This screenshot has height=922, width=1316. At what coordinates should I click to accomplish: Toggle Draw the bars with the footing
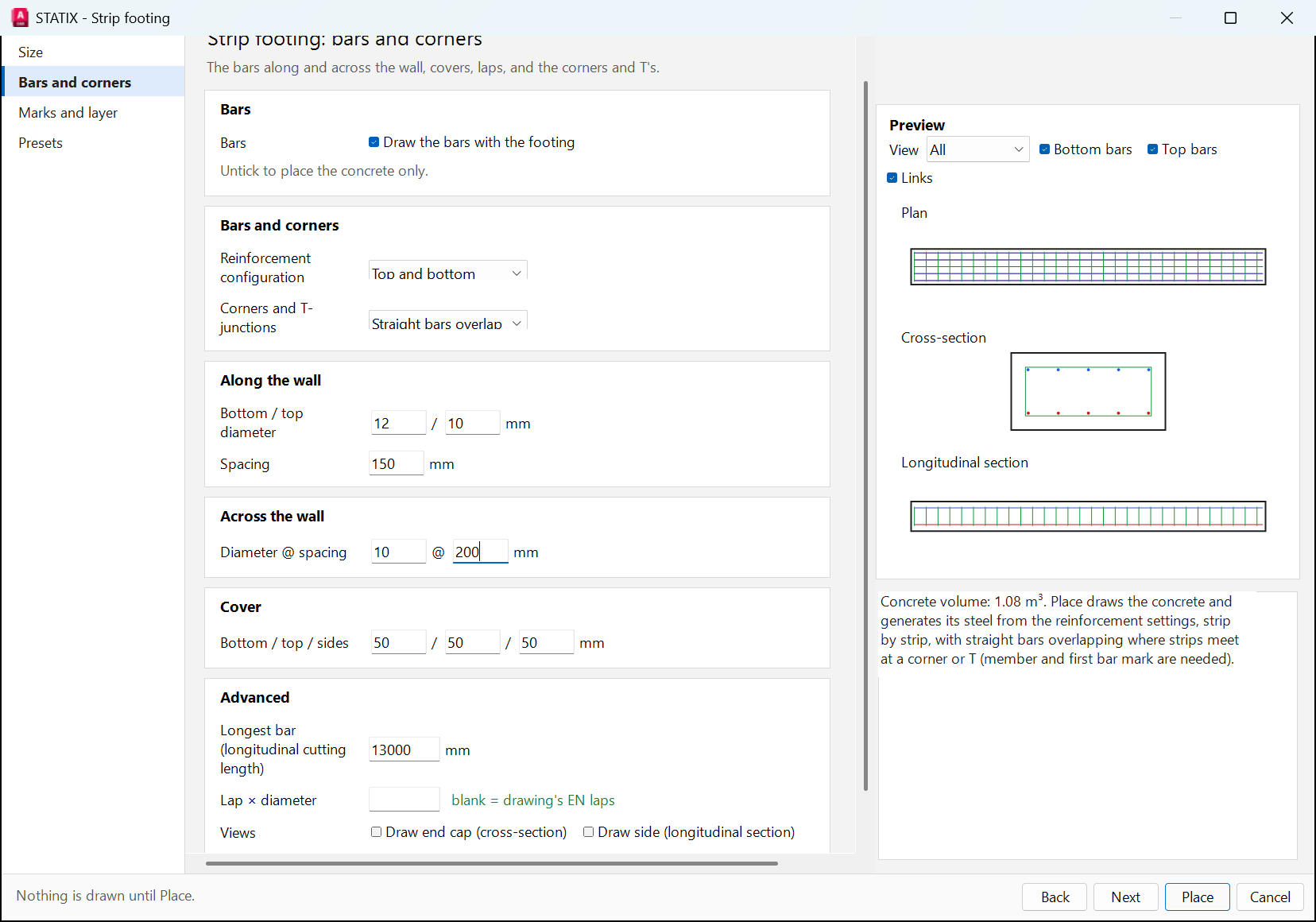471,142
